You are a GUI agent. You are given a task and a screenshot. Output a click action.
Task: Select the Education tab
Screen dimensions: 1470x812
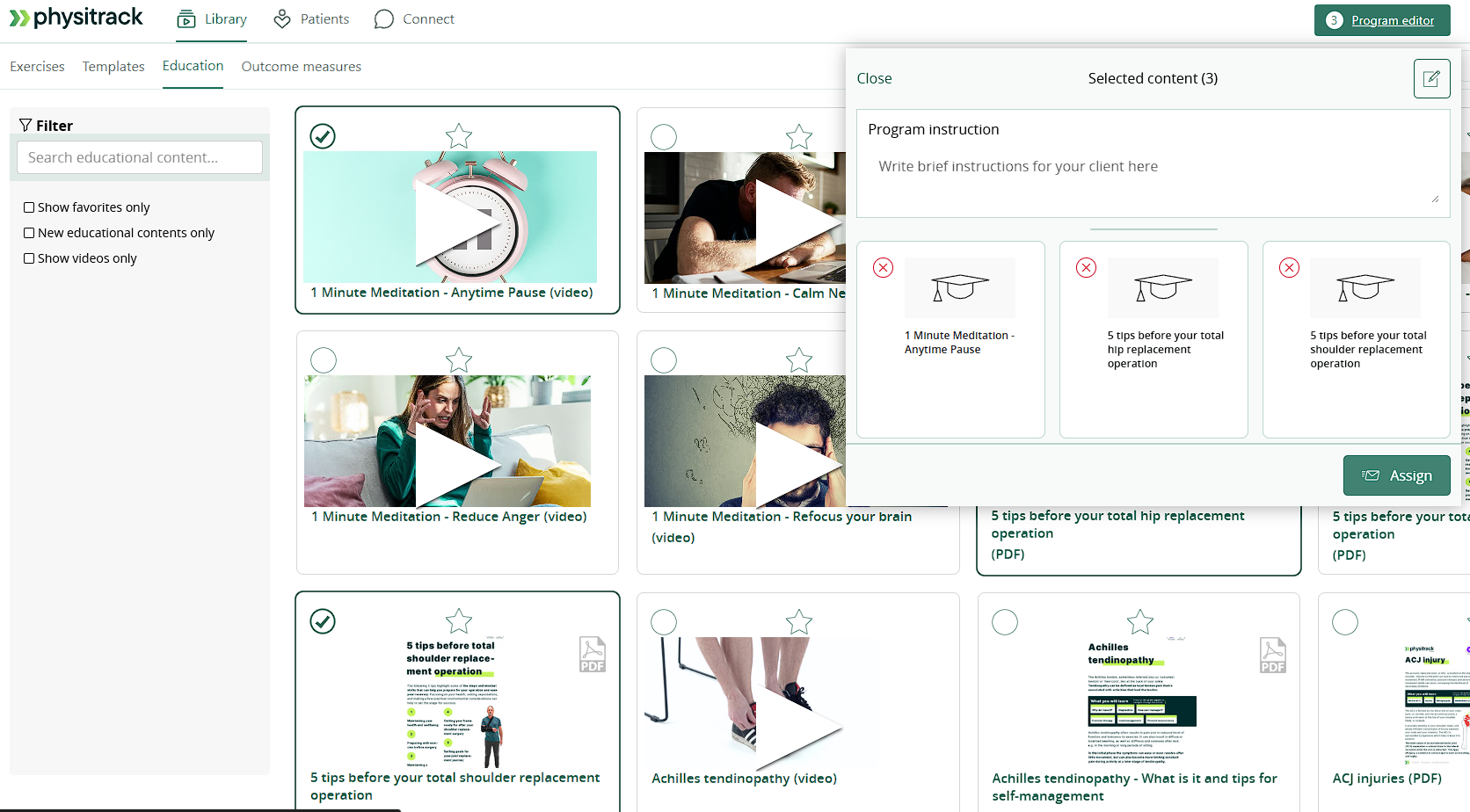click(193, 66)
